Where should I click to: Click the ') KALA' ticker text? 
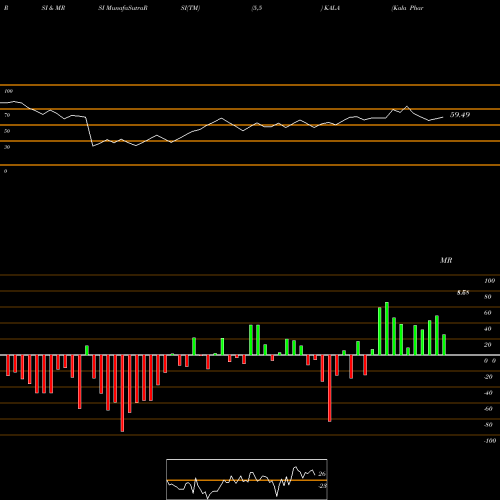(330, 8)
